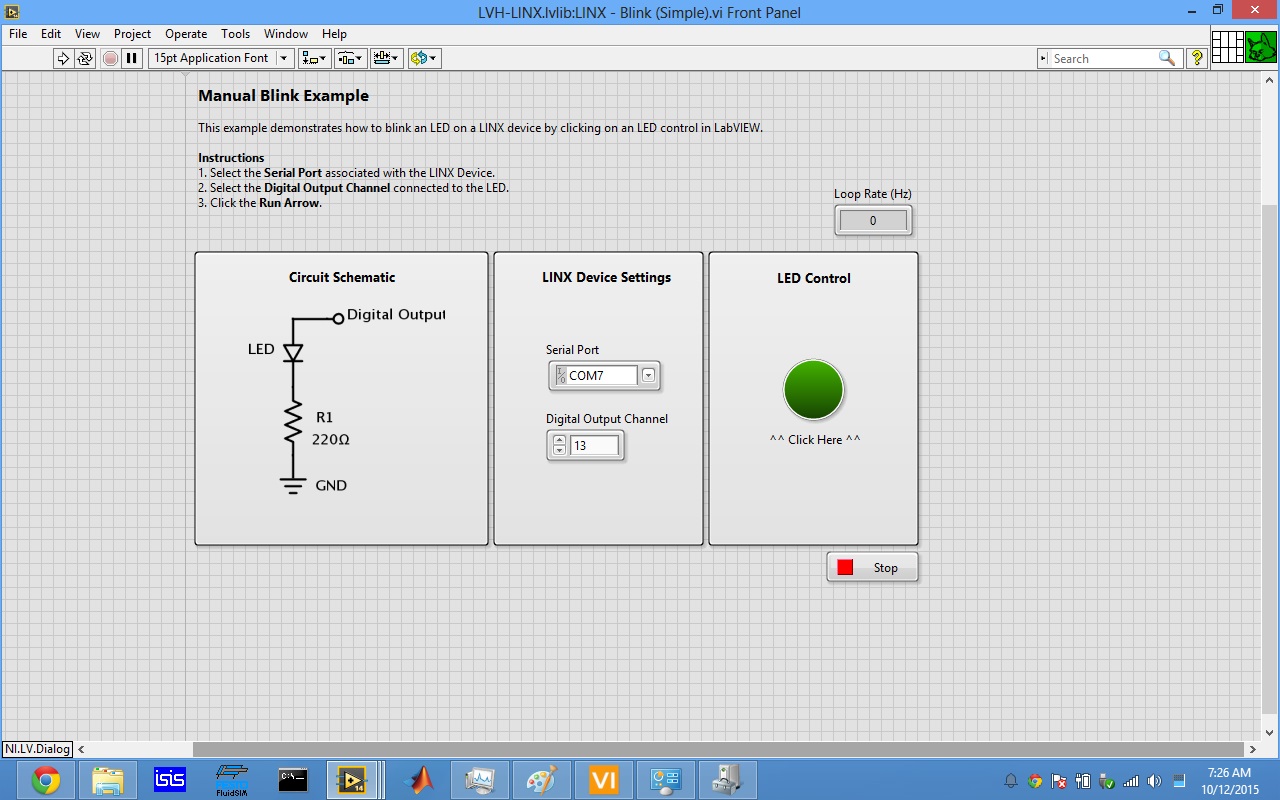Click the Abort Execution button
This screenshot has height=800, width=1280.
(110, 58)
